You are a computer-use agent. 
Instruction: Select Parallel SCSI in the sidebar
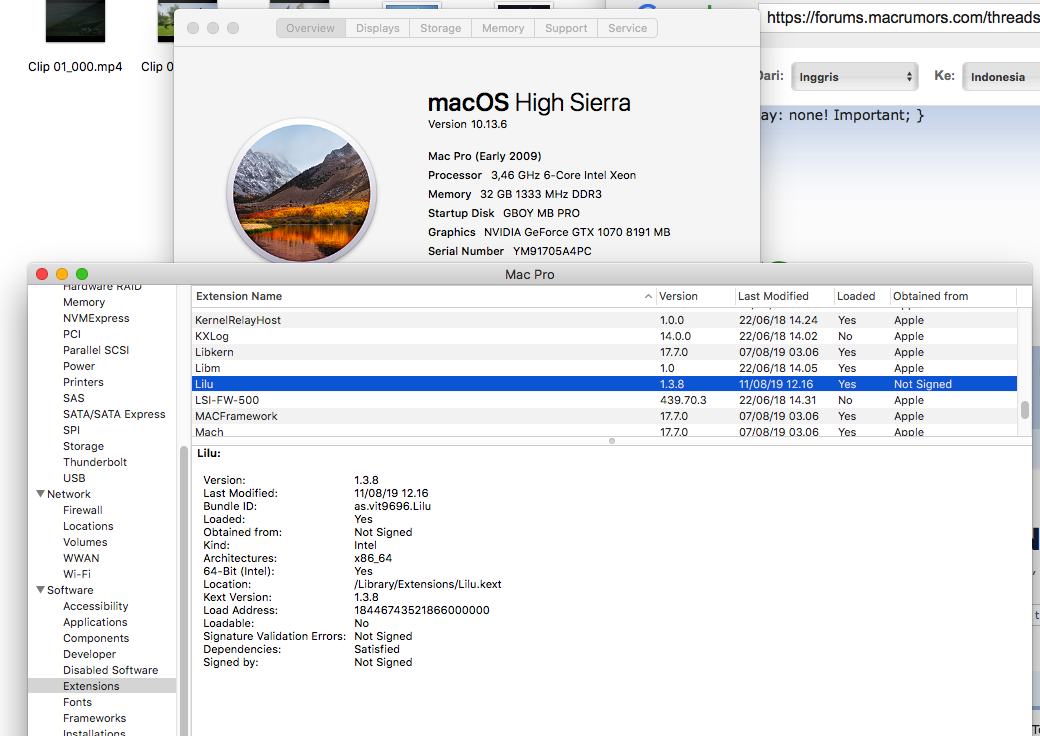(96, 350)
